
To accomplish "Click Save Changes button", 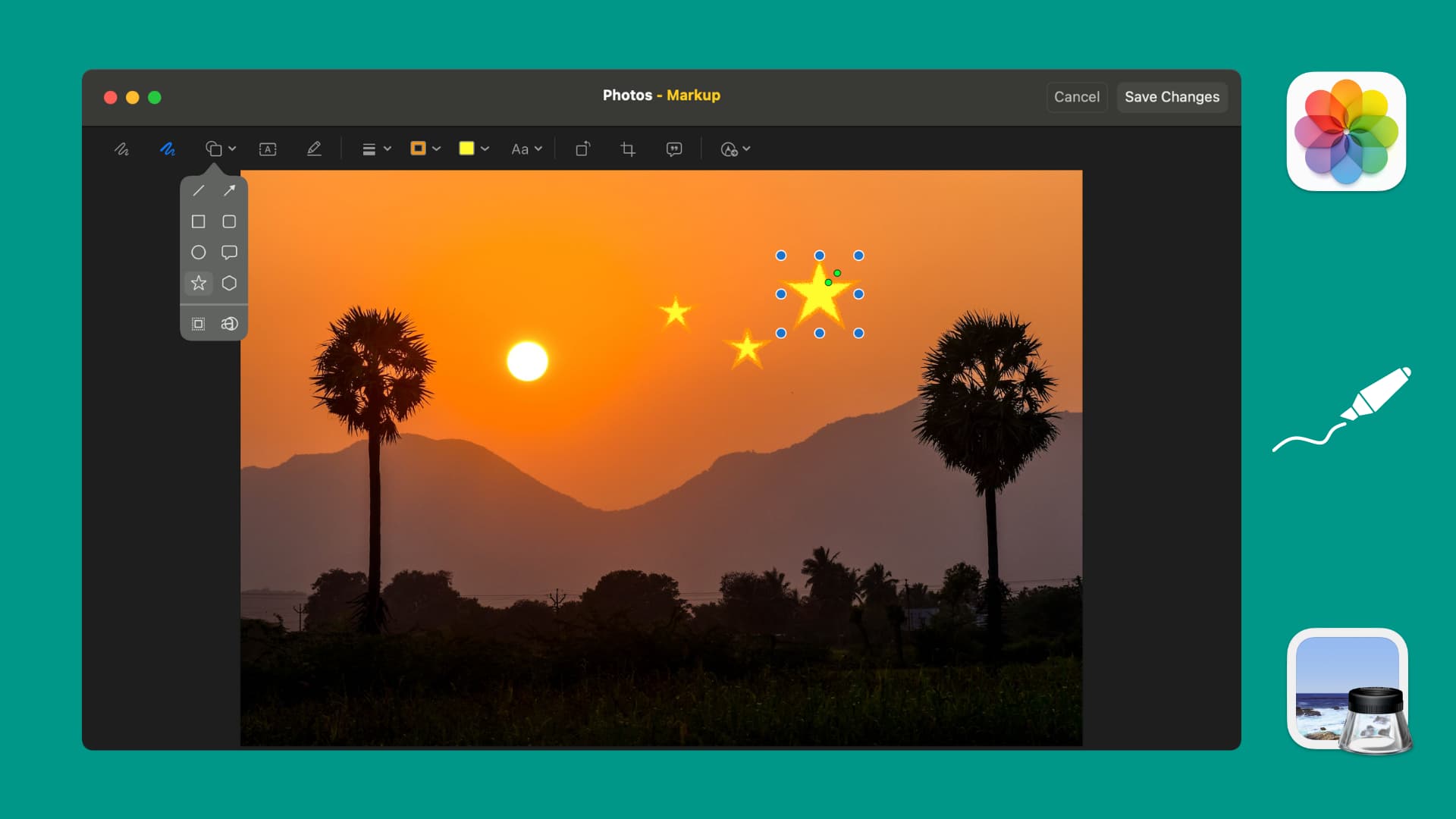I will pos(1172,97).
